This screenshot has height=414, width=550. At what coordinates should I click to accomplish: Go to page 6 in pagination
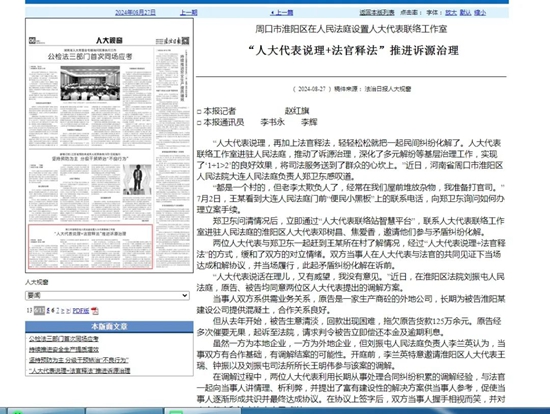[53, 310]
